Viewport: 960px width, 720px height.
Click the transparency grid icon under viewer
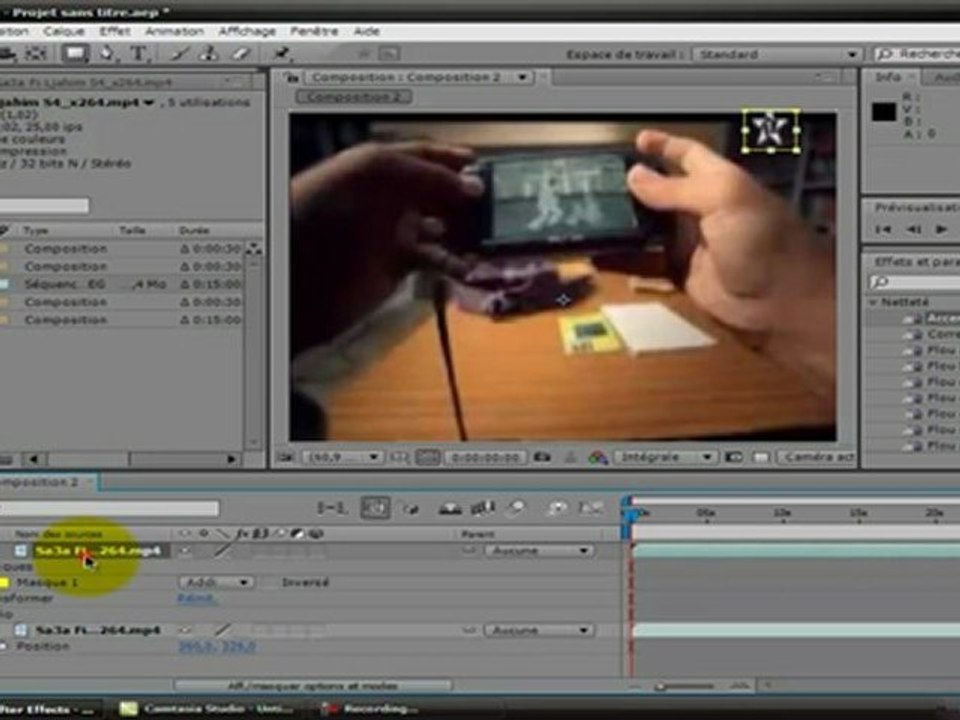761,457
